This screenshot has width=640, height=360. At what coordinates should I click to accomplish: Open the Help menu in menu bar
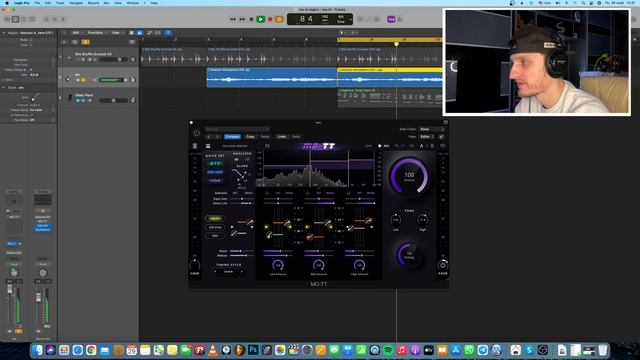(154, 3)
